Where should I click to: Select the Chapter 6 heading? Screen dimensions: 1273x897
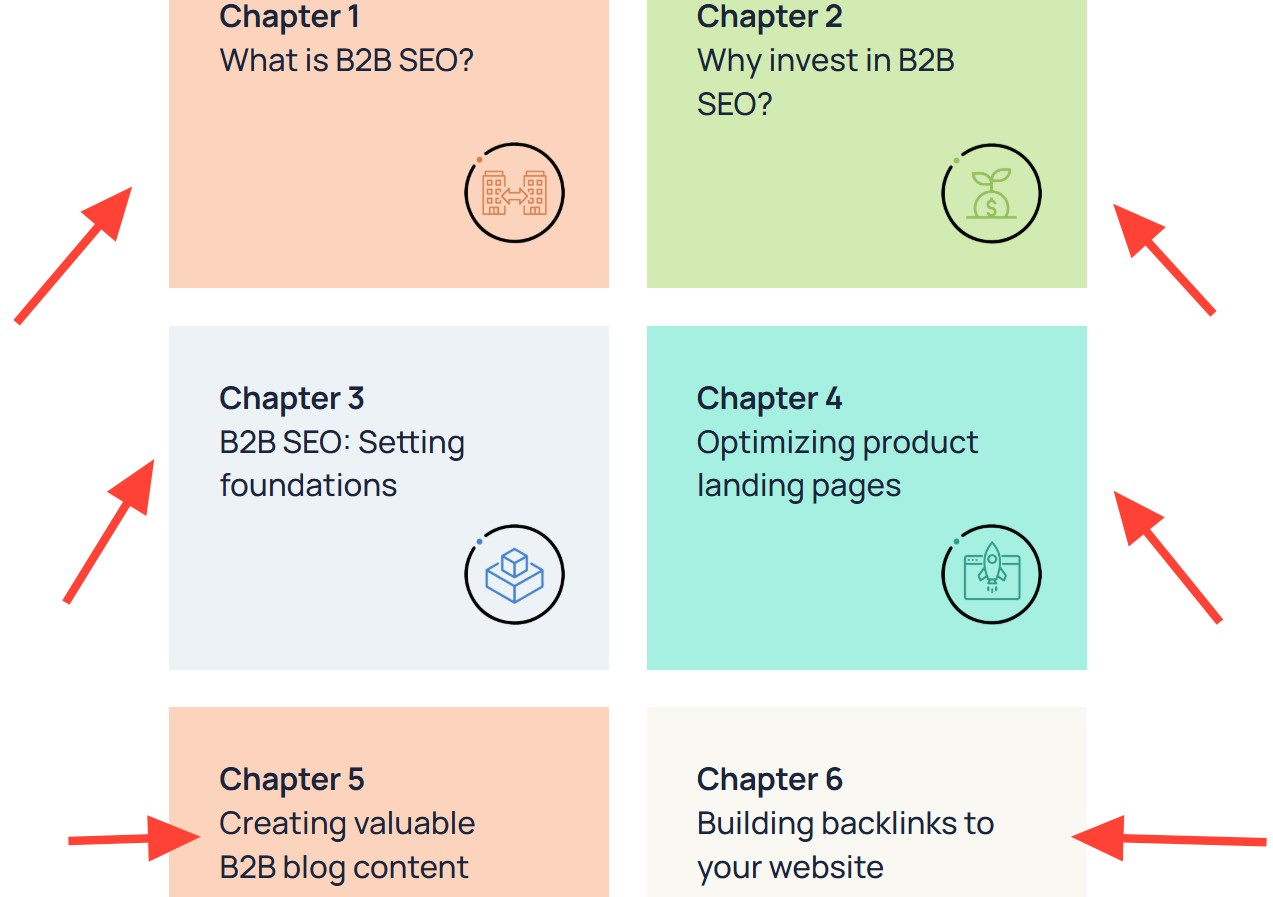pos(769,779)
